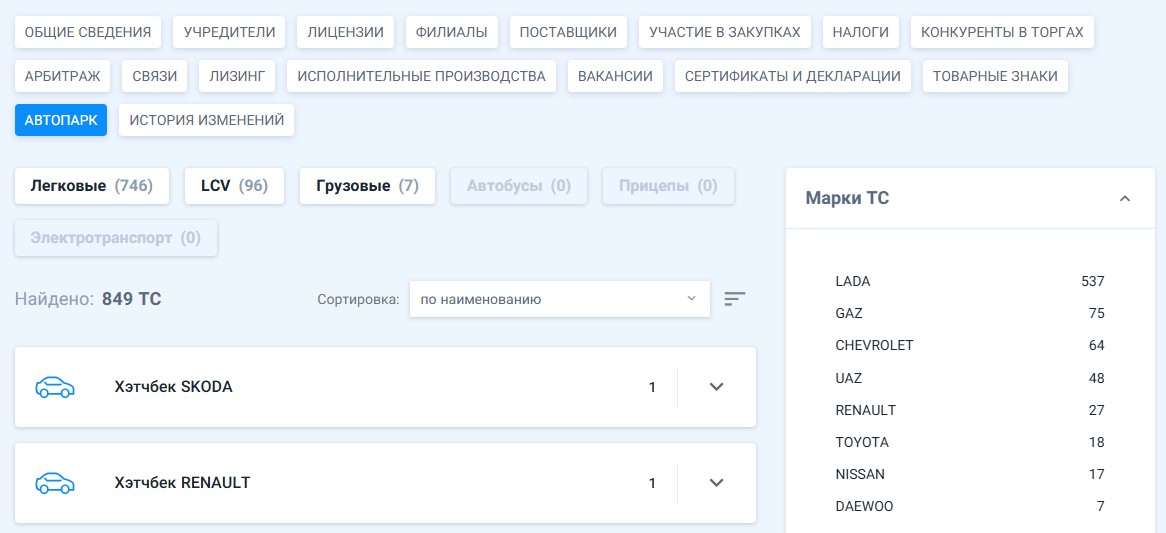The image size is (1166, 533).
Task: Click the LADA count 537
Action: (1092, 281)
